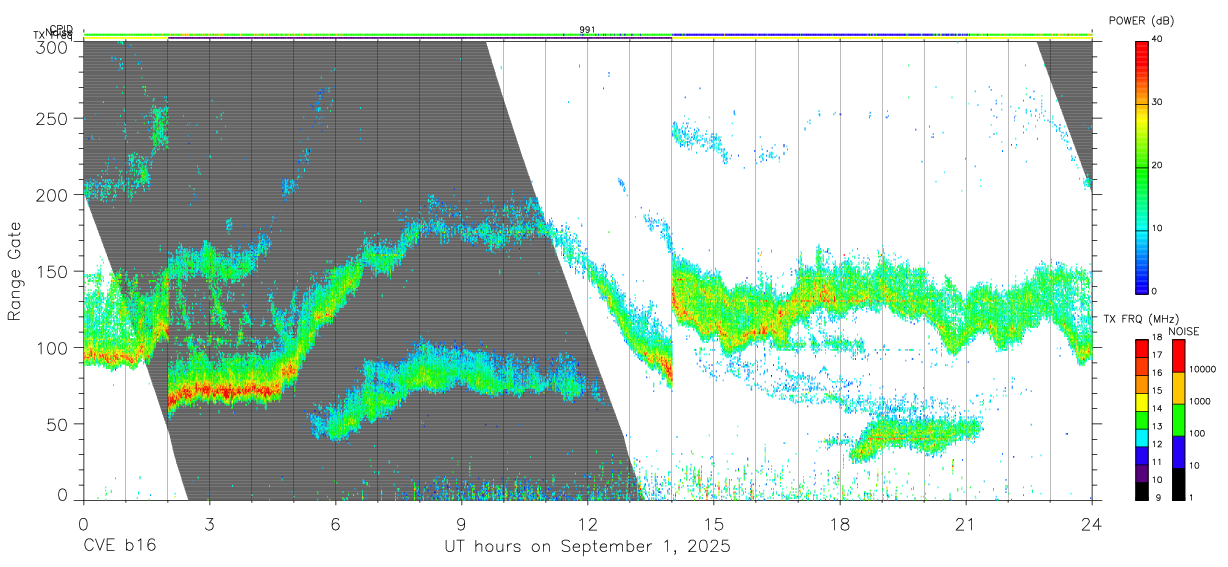
Task: Click the green 13–14 MHz TX FRQ swatch
Action: 1141,418
